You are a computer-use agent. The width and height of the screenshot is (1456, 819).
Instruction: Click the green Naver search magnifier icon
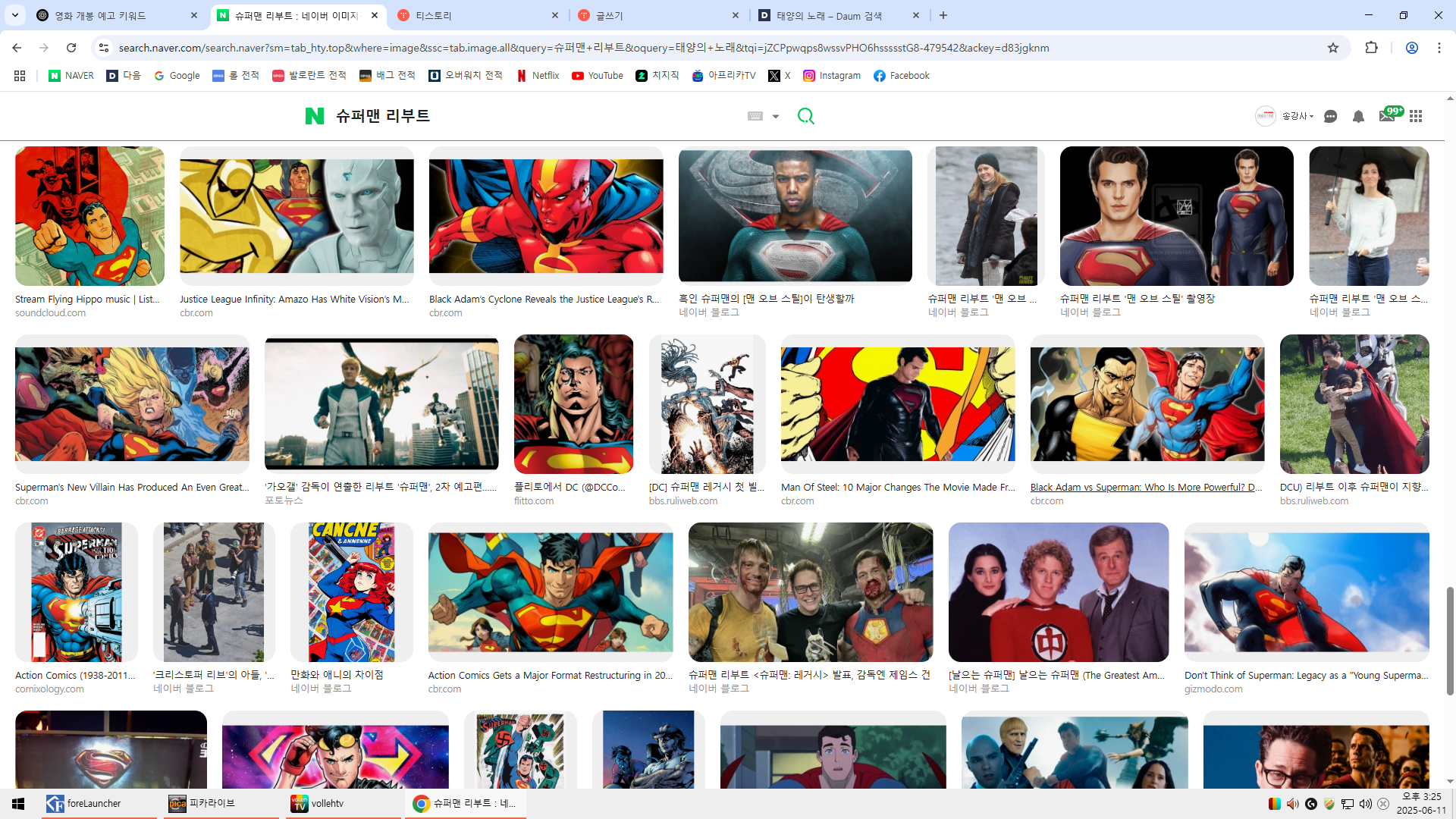(x=805, y=116)
